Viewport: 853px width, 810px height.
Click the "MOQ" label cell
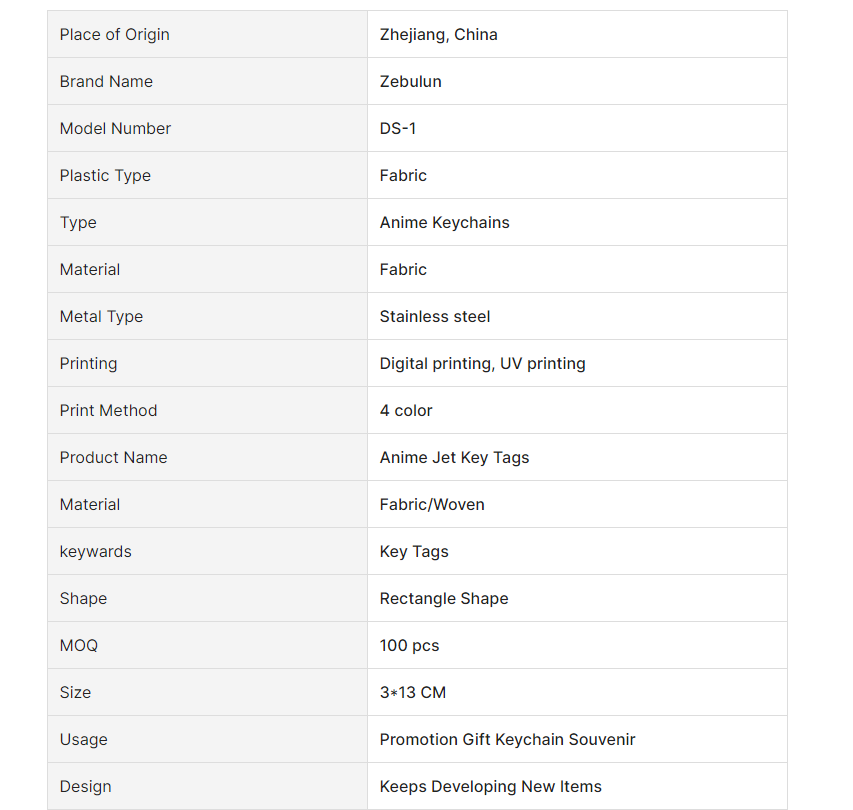[79, 646]
